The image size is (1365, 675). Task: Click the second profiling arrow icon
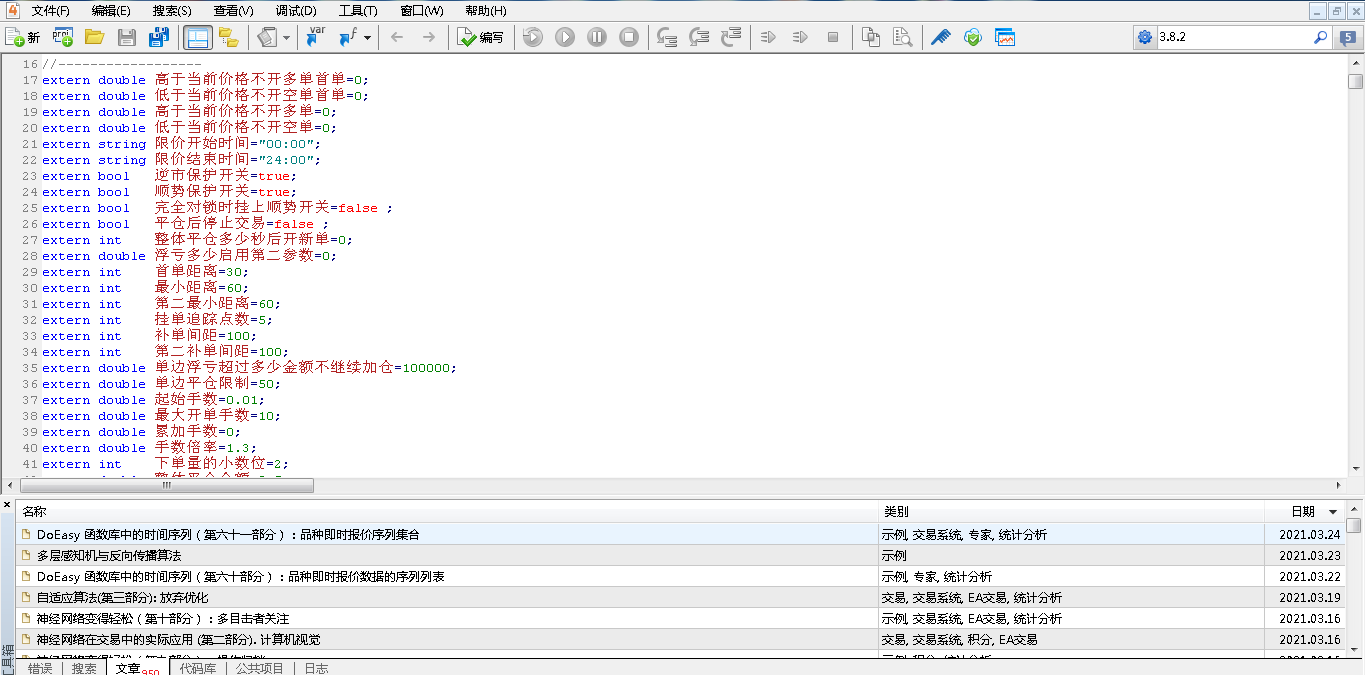[x=801, y=37]
